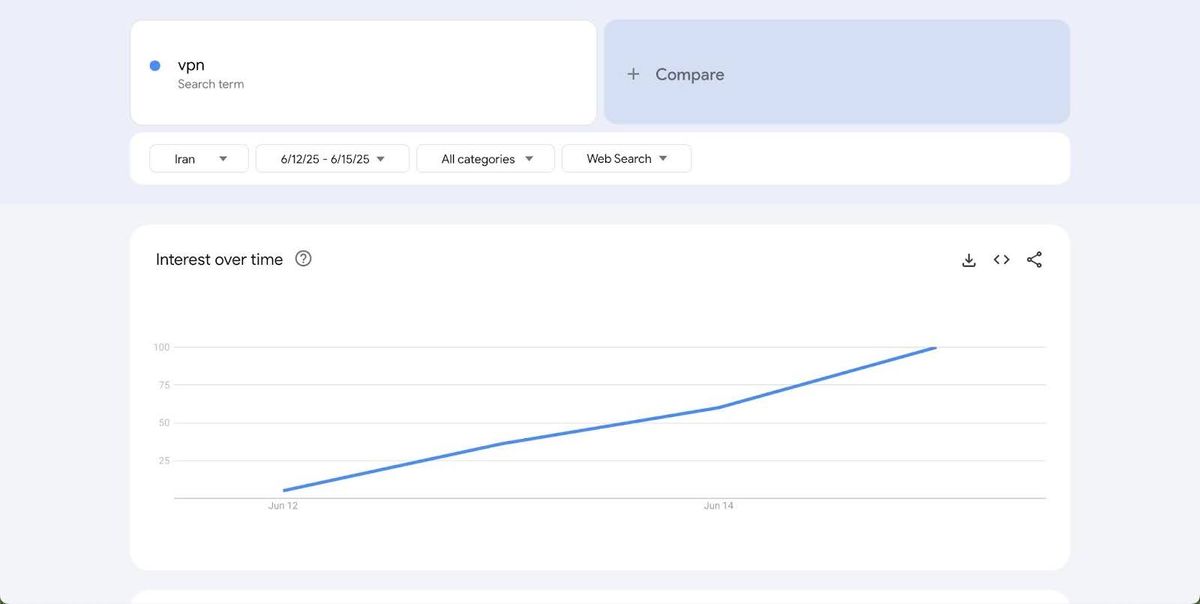
Task: Click the Compare label to add term
Action: point(689,74)
